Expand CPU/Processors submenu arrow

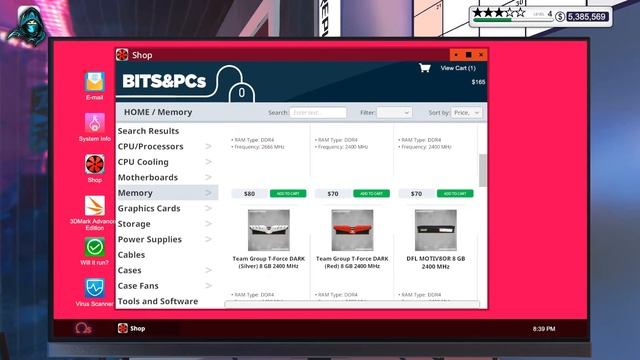208,147
